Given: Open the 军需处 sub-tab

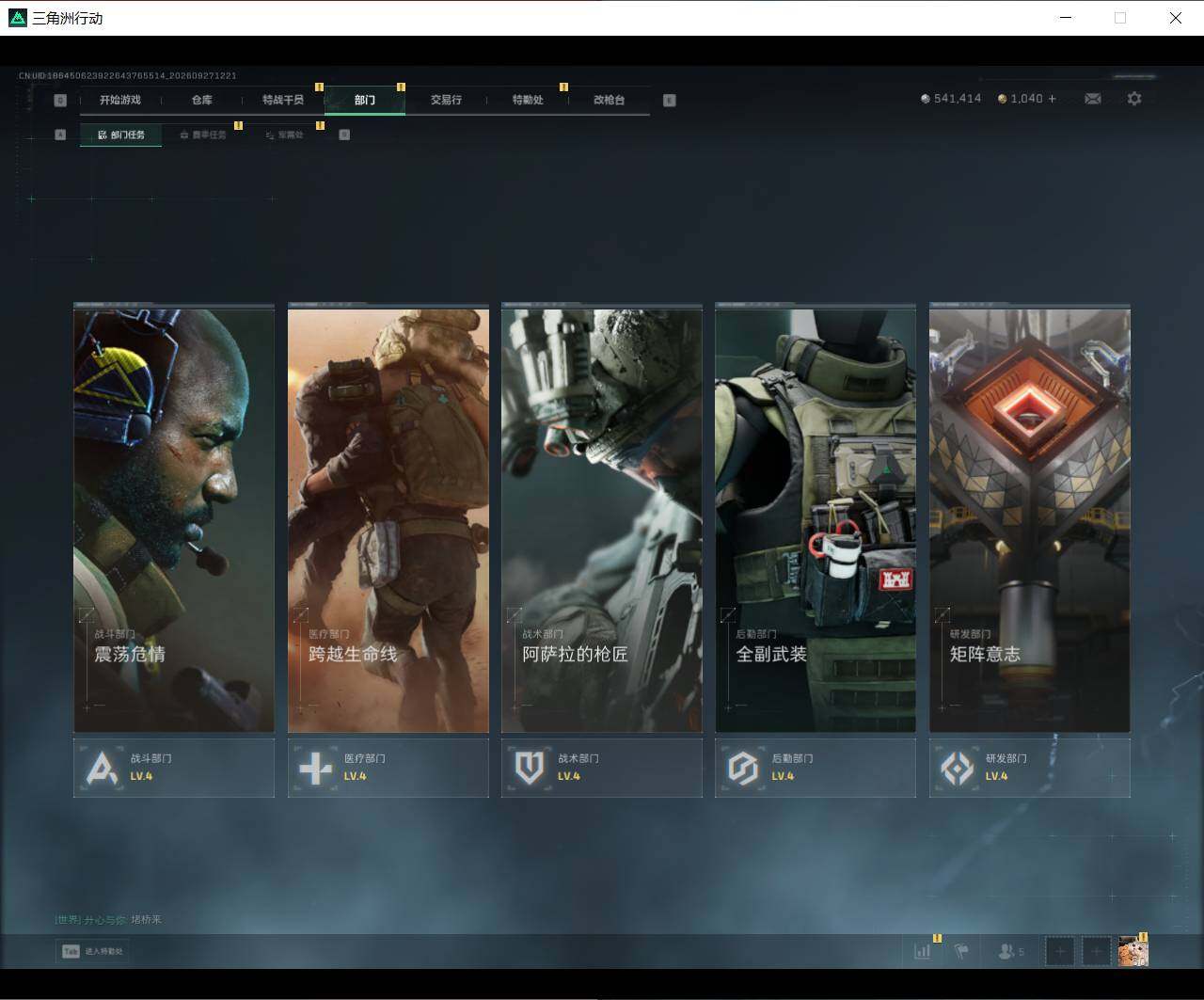Looking at the screenshot, I should [284, 135].
